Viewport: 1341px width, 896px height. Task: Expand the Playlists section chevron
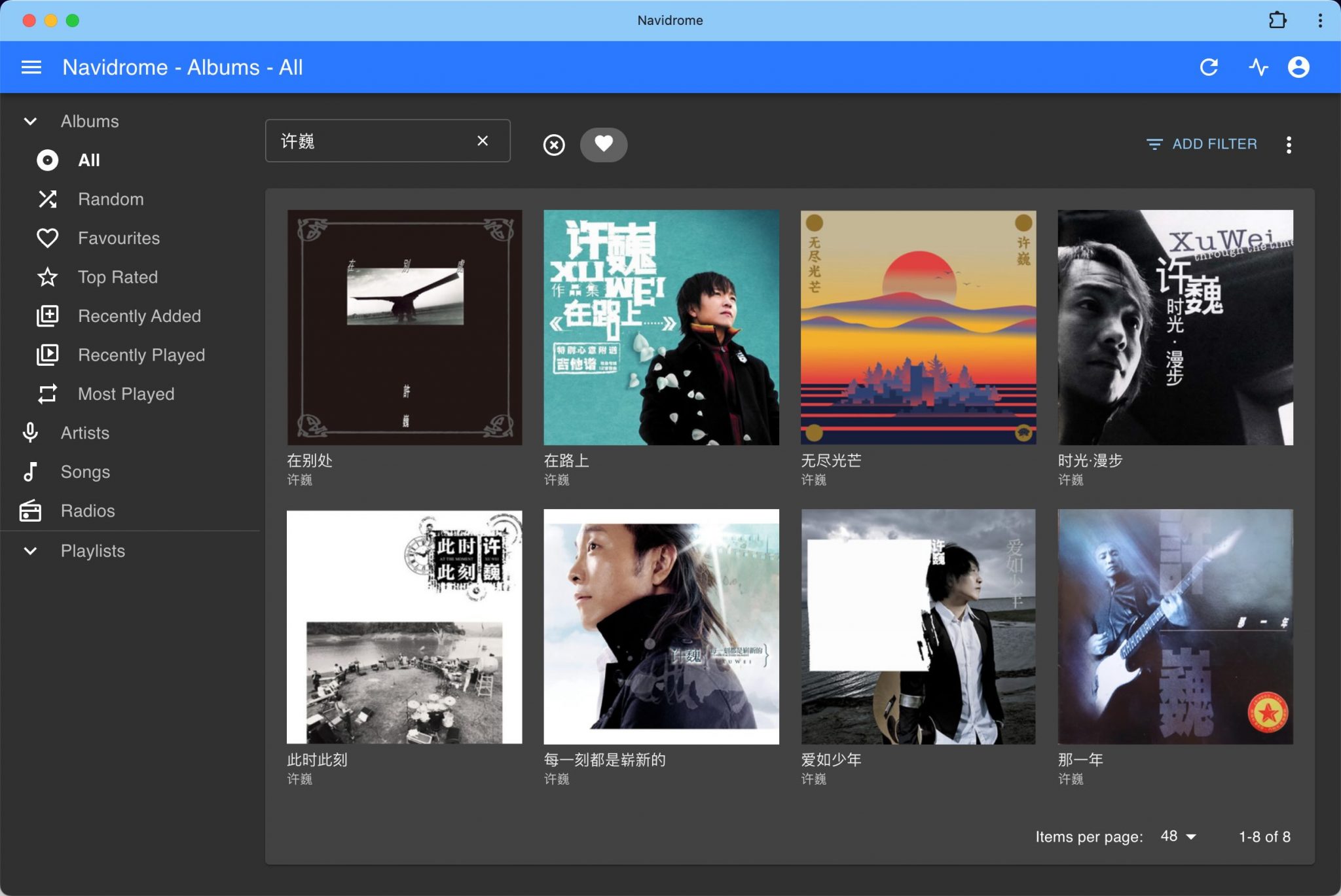click(x=30, y=551)
